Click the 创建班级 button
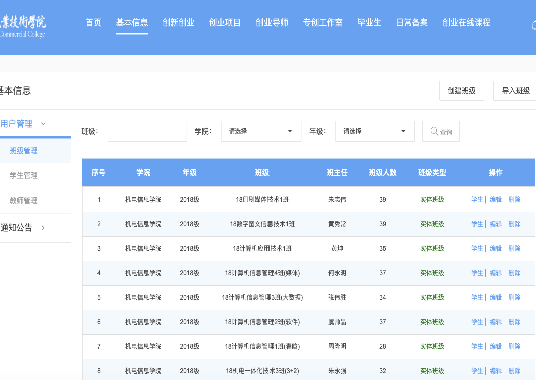This screenshot has height=382, width=536. click(x=461, y=91)
